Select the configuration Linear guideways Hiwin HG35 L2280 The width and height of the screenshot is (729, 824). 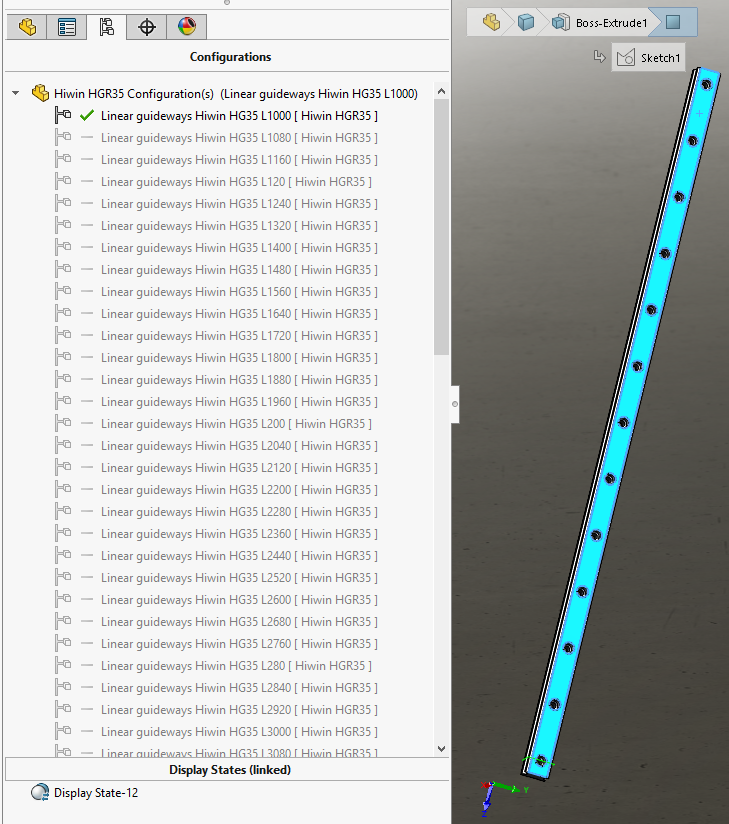239,512
